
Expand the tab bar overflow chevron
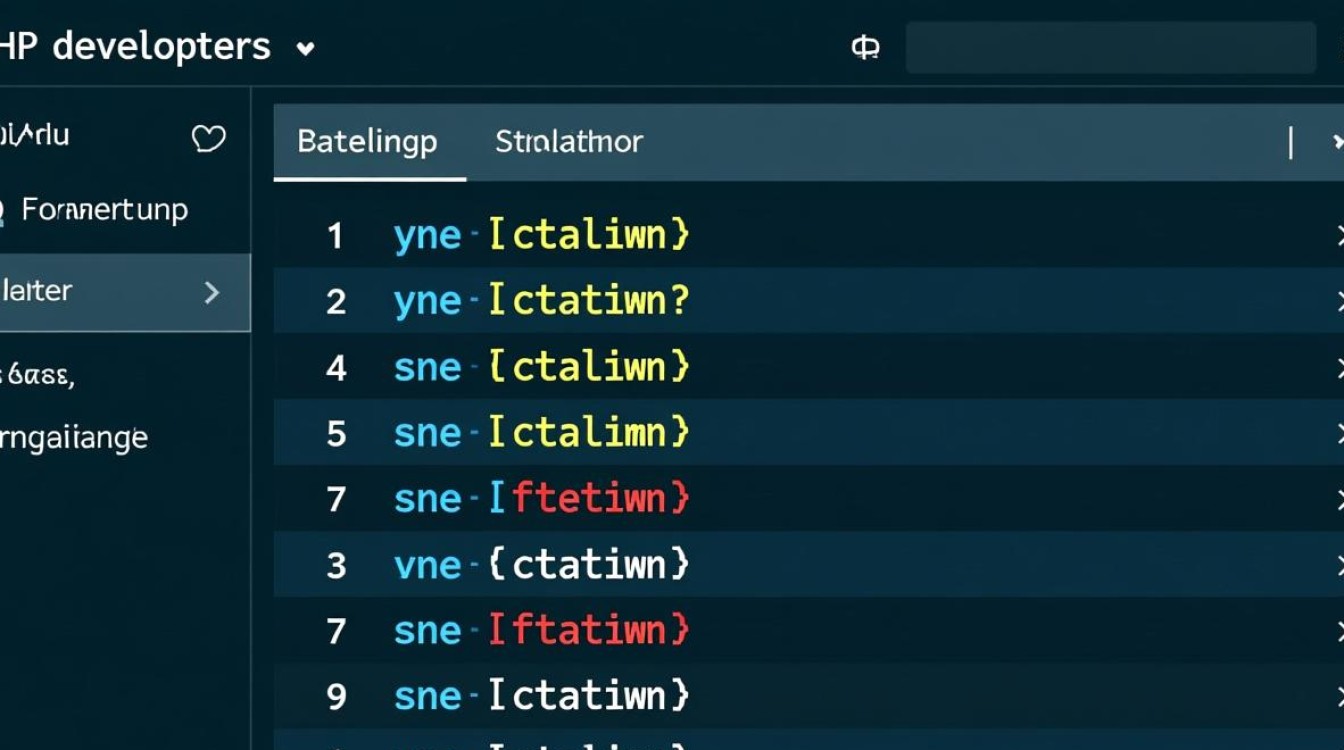click(1338, 143)
